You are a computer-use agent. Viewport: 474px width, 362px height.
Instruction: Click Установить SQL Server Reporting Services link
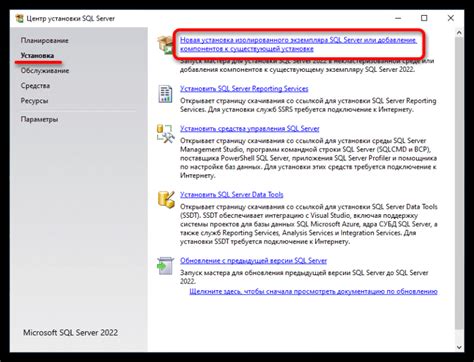click(x=244, y=89)
